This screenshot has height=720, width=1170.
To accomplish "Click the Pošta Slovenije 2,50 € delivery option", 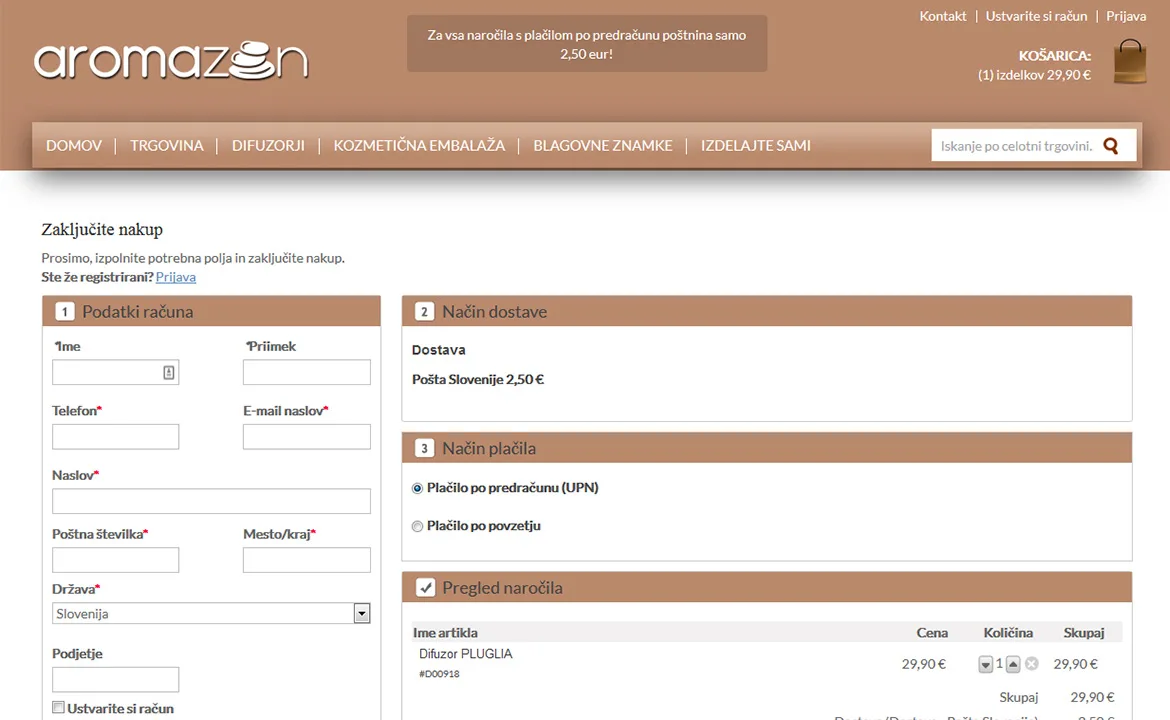I will coord(478,379).
